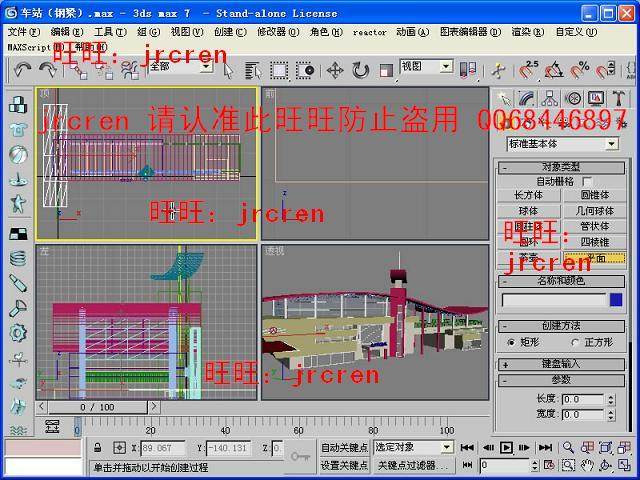Toggle spinner snap
640x480 pixels.
pos(605,70)
